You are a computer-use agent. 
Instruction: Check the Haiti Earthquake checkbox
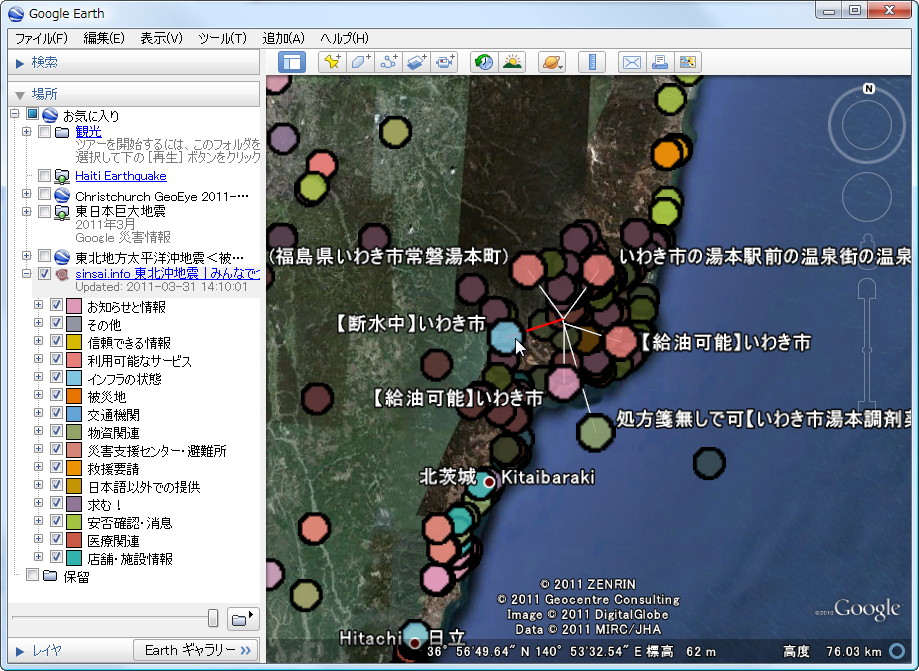click(44, 176)
